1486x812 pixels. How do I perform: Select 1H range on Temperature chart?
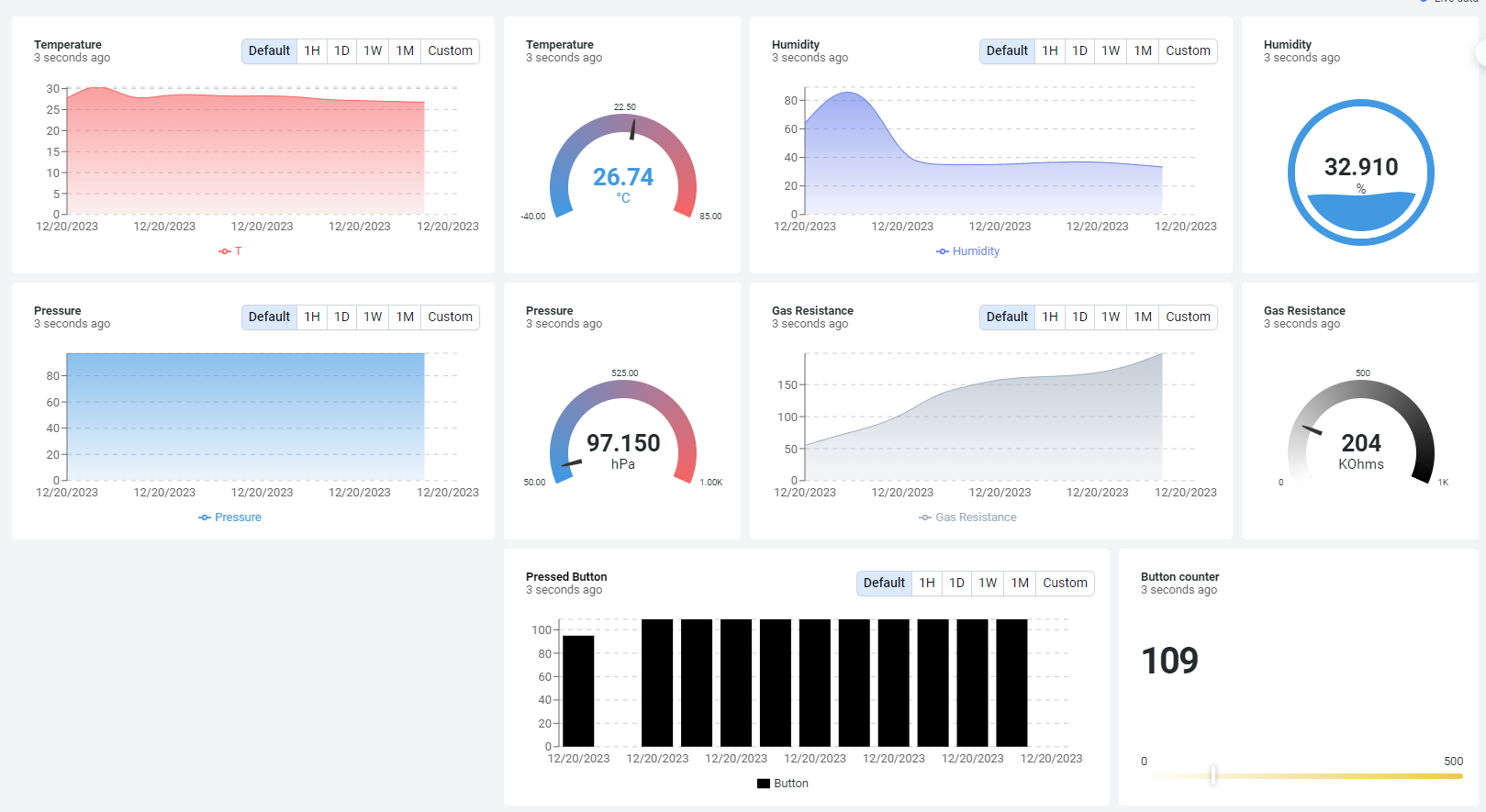click(x=312, y=51)
